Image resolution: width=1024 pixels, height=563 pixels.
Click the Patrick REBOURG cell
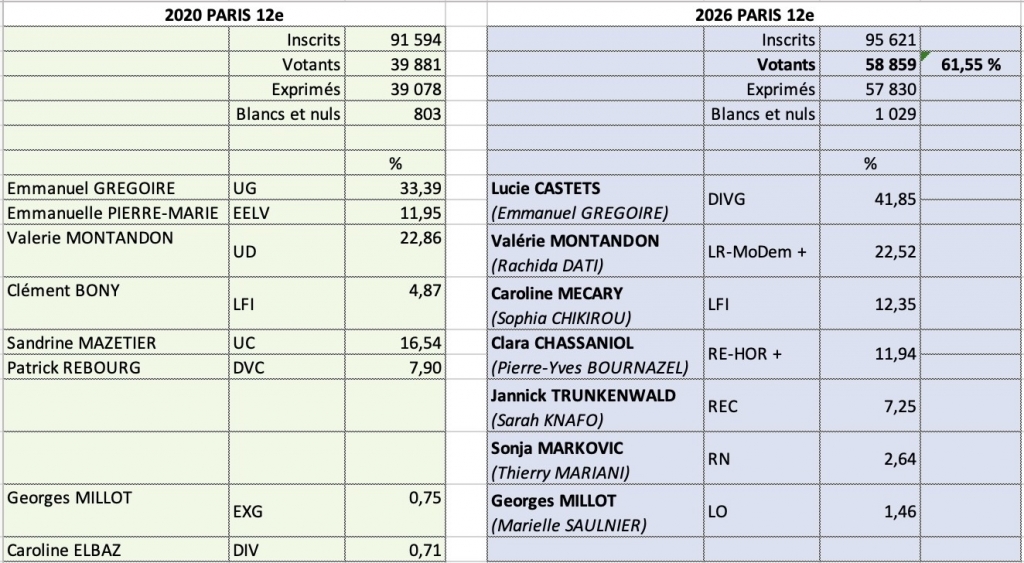116,367
